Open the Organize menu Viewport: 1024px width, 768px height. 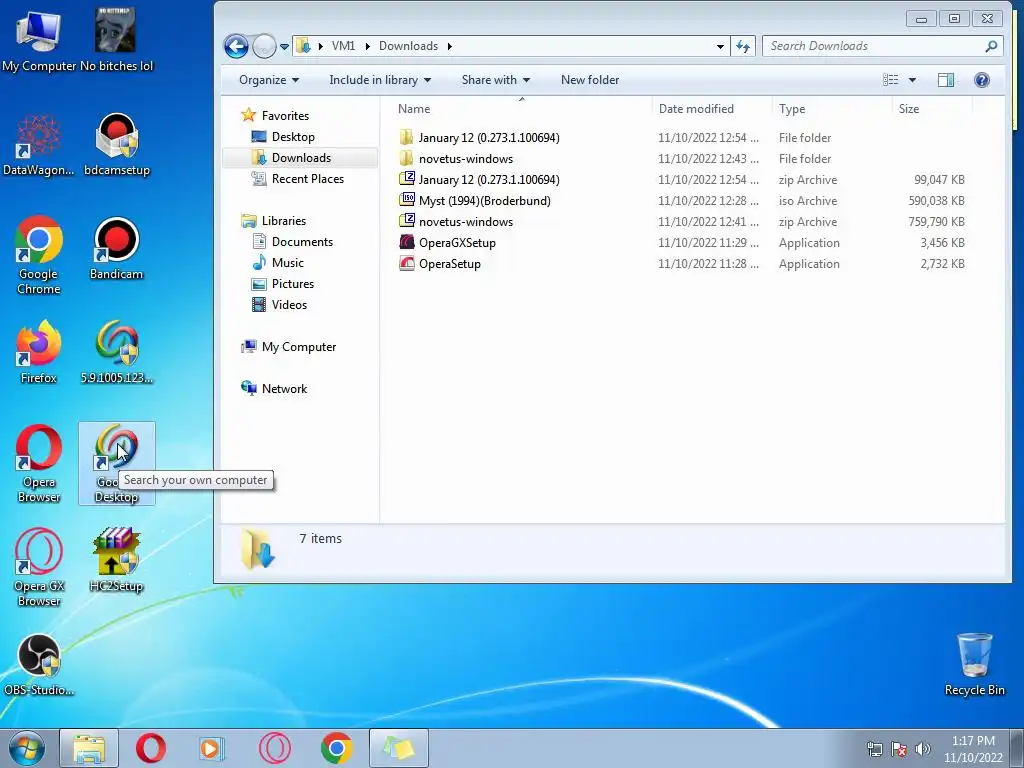coord(269,80)
